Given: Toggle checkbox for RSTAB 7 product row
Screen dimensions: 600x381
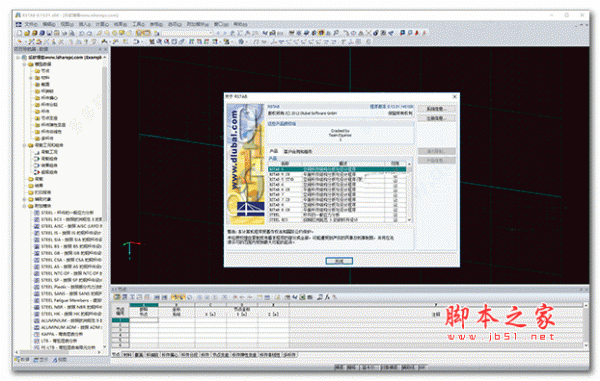Looking at the screenshot, I should click(x=395, y=195).
